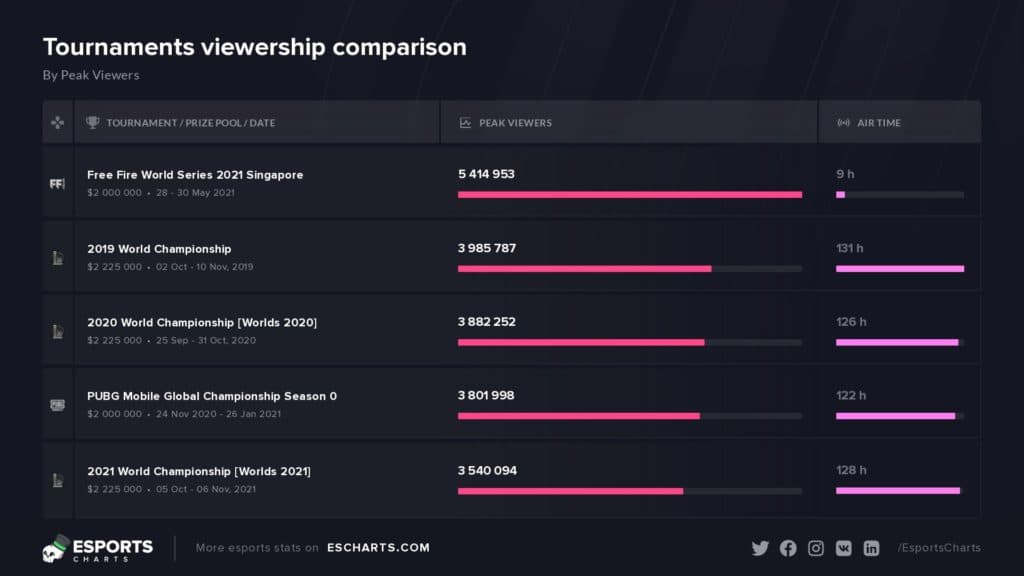
Task: Click Tournament / Prize Pool / Date header
Action: (190, 123)
